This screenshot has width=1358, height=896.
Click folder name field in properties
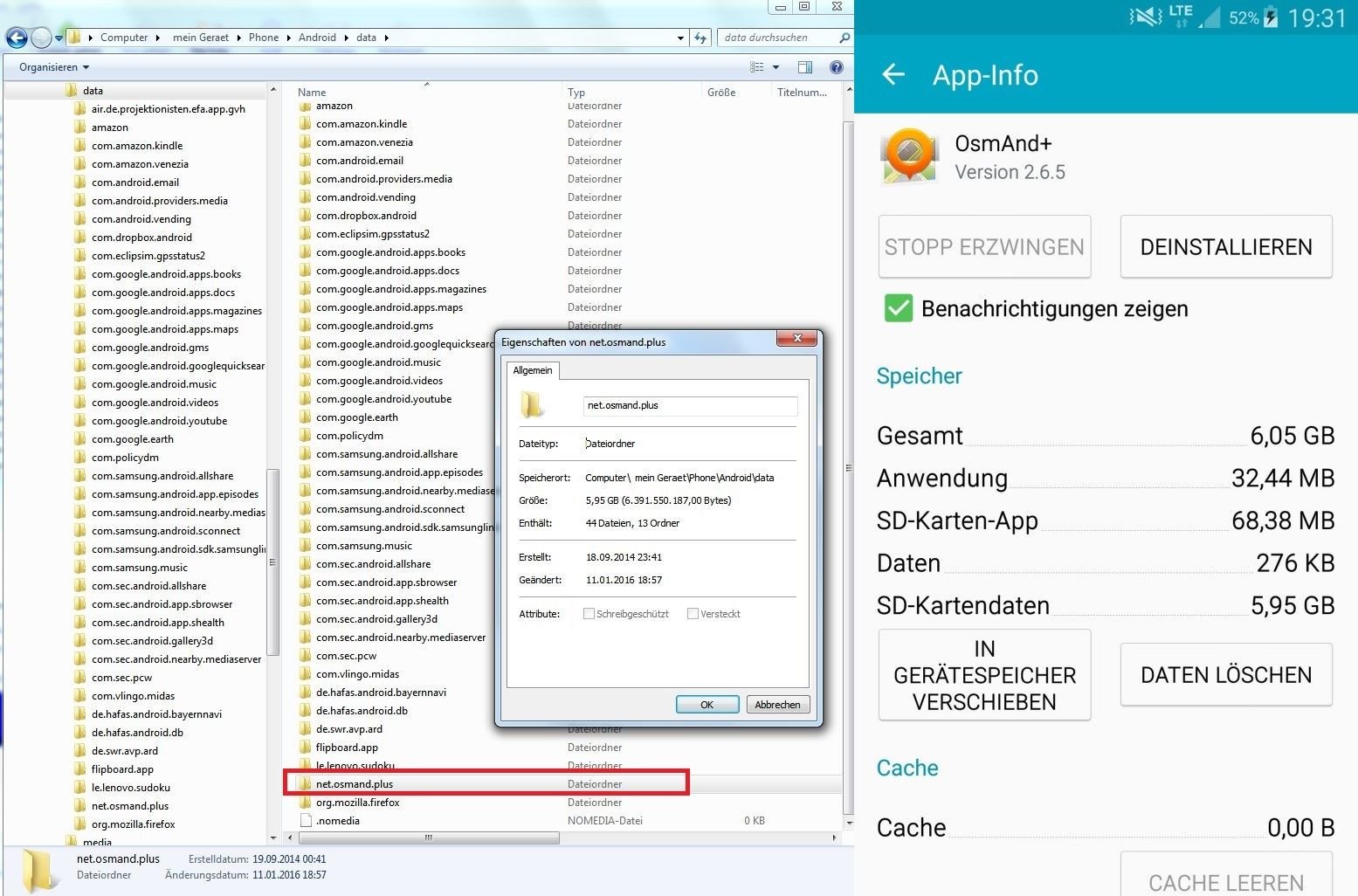pyautogui.click(x=690, y=405)
